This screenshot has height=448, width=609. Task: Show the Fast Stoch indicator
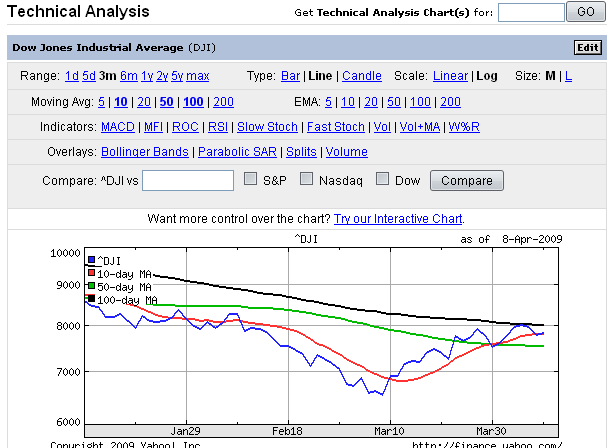click(336, 127)
